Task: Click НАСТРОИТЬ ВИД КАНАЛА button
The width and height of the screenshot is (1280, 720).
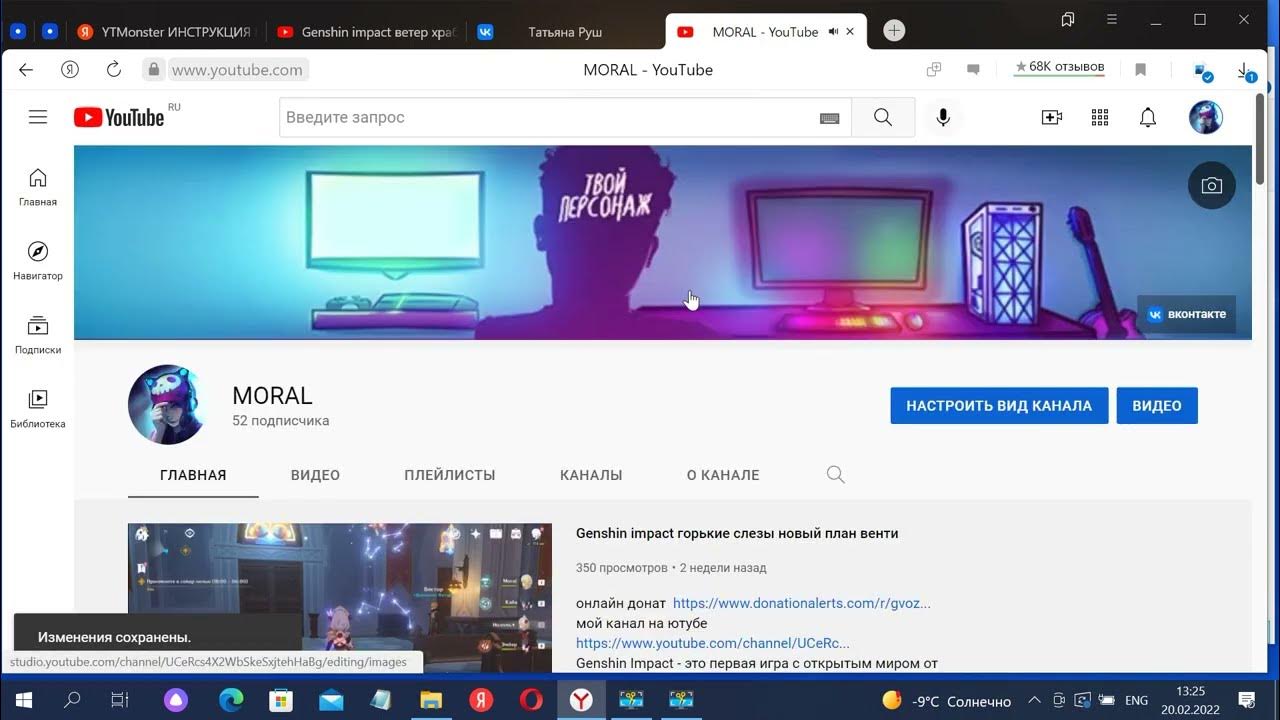Action: point(999,406)
